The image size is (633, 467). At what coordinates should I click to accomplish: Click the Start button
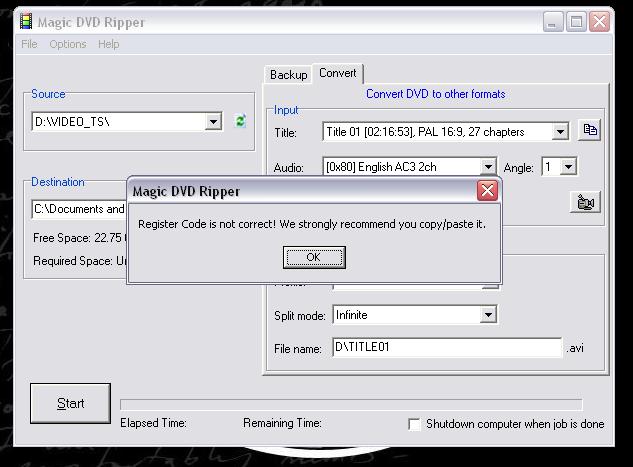click(70, 403)
